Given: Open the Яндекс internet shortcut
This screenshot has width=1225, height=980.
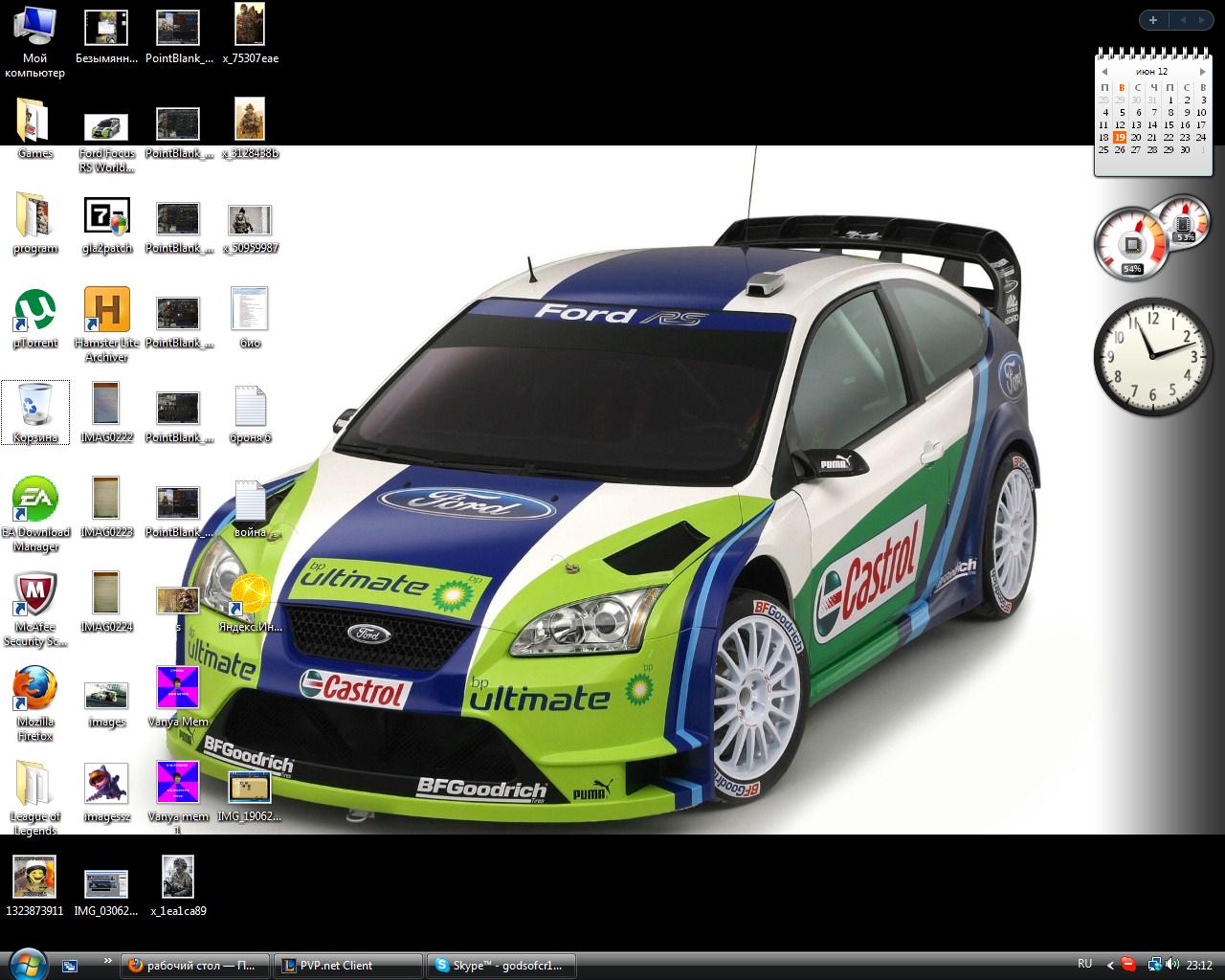Looking at the screenshot, I should pyautogui.click(x=250, y=595).
